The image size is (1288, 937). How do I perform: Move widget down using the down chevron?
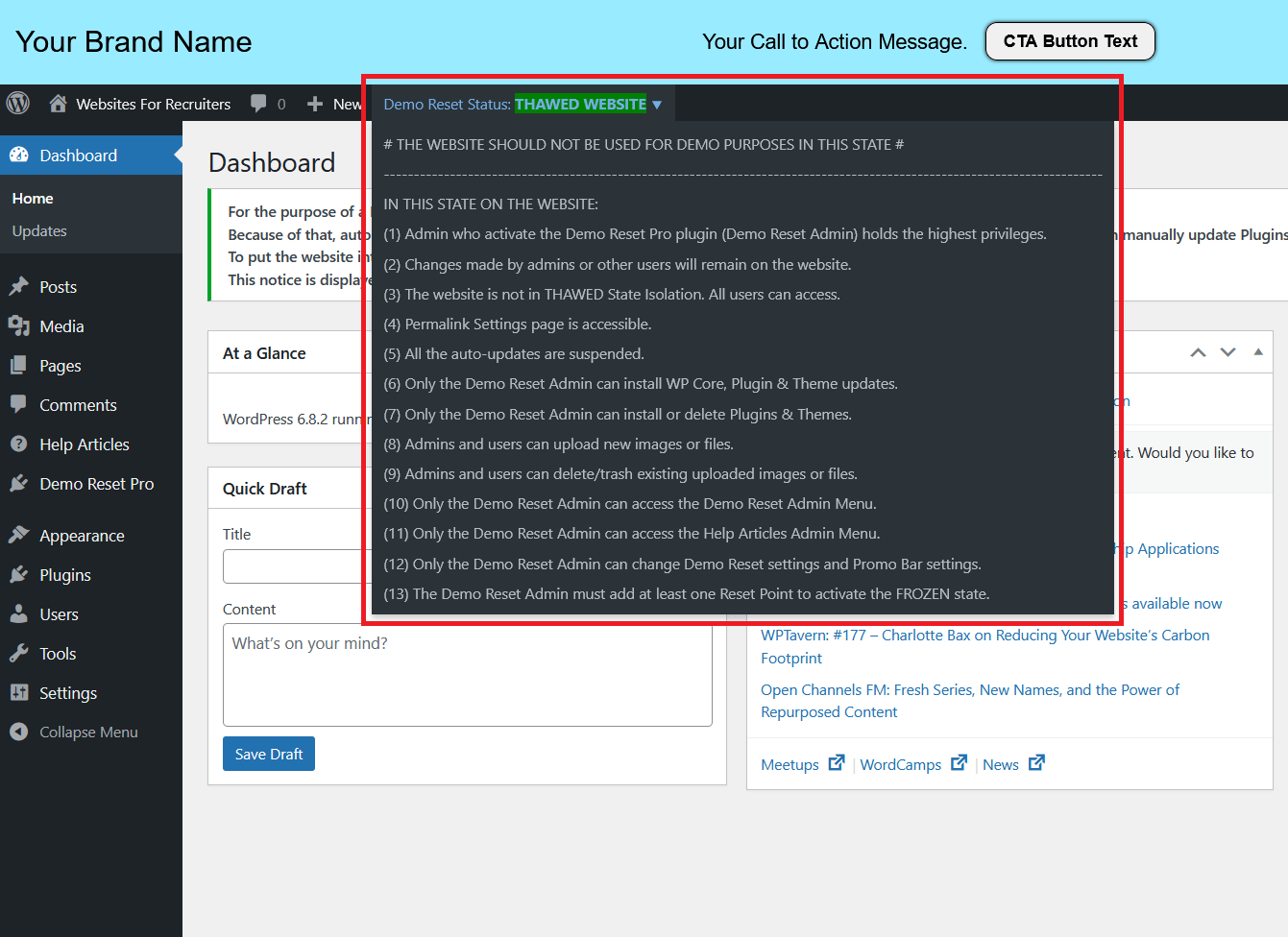click(x=1227, y=352)
